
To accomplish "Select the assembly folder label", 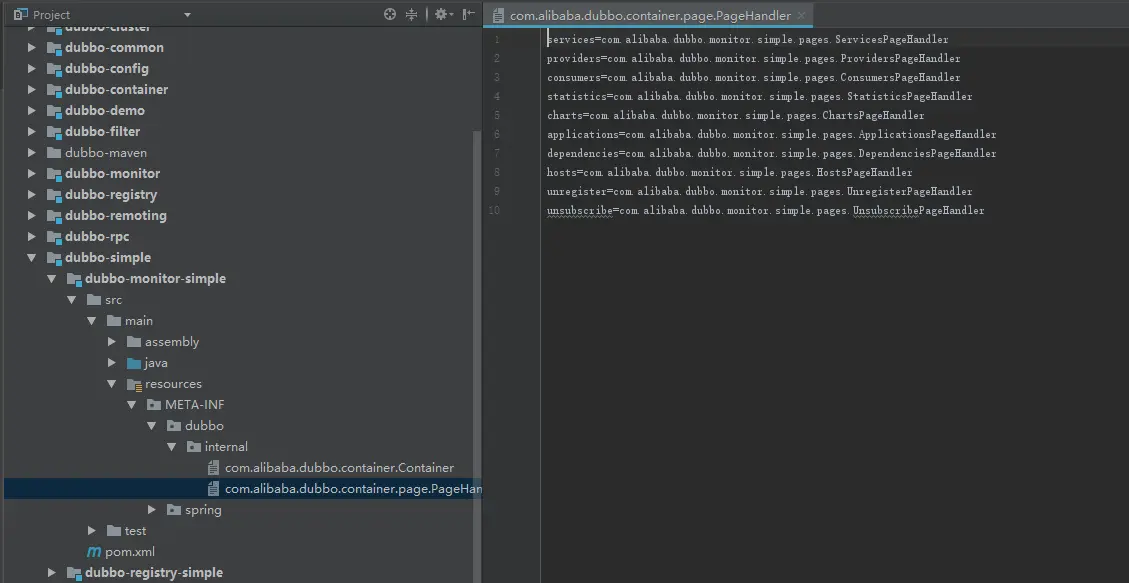I will click(x=171, y=341).
